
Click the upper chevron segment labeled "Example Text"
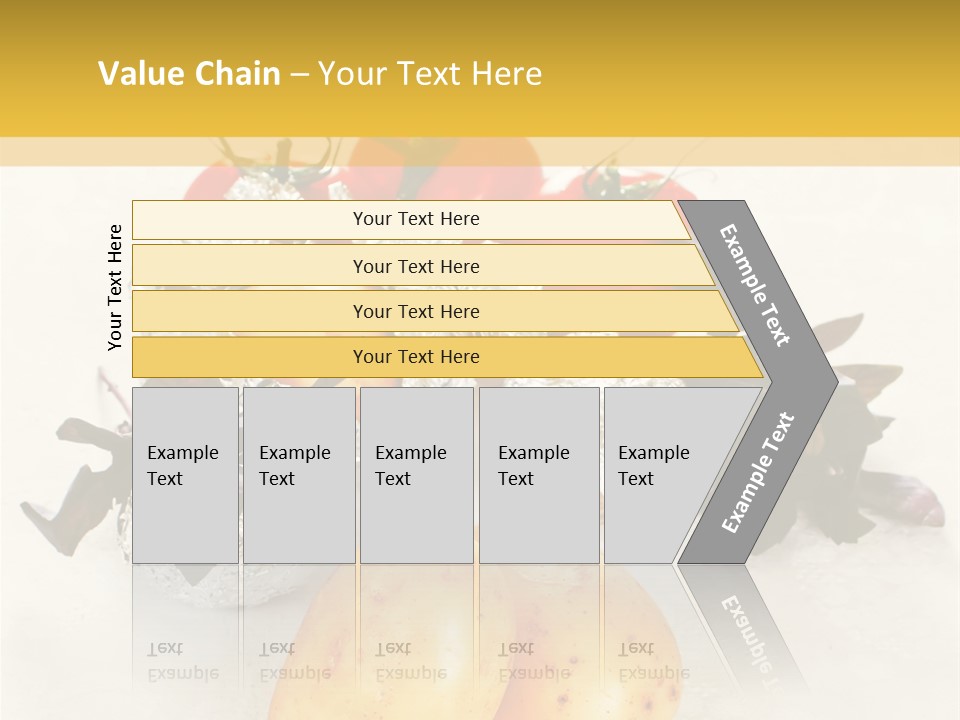(x=757, y=285)
